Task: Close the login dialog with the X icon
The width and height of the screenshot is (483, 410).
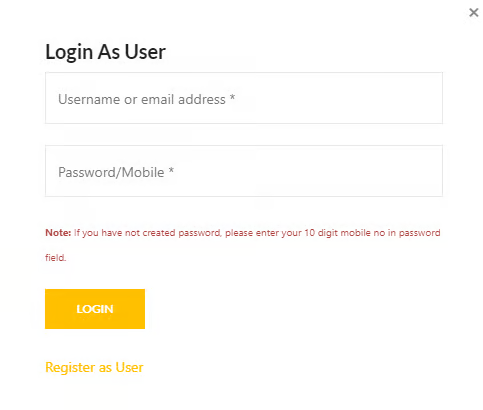Action: pyautogui.click(x=473, y=13)
